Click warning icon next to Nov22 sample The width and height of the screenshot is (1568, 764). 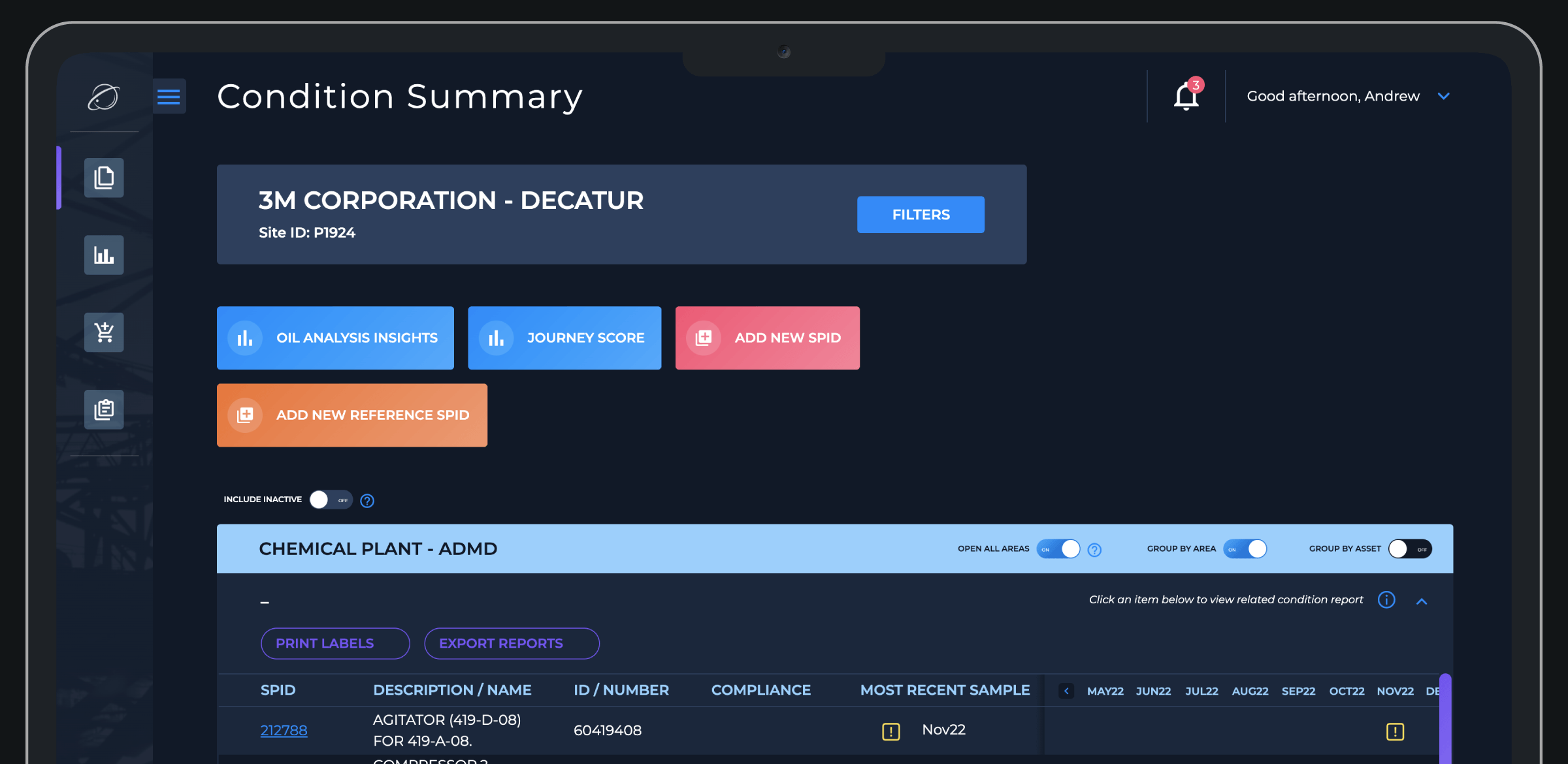tap(891, 731)
